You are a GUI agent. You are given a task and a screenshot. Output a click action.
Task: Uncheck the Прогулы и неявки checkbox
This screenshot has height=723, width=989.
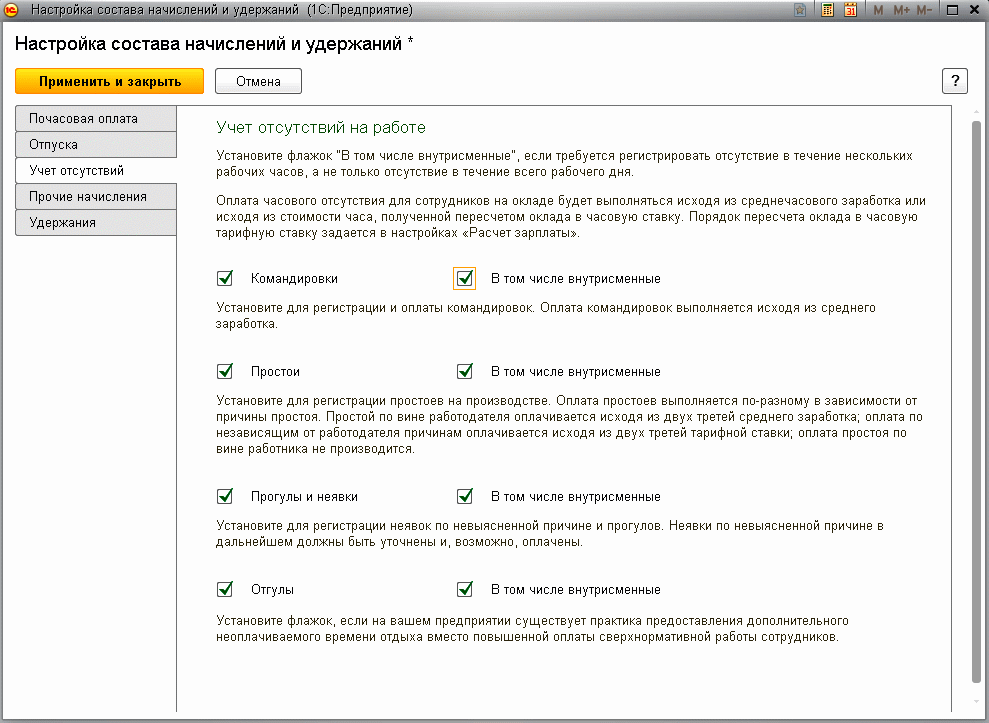coord(225,496)
